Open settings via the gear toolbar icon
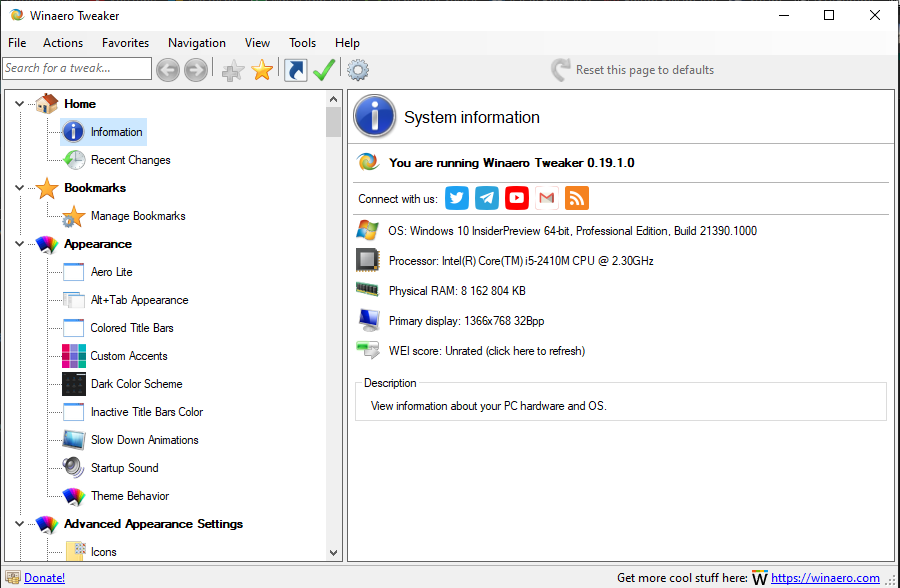 click(x=358, y=70)
